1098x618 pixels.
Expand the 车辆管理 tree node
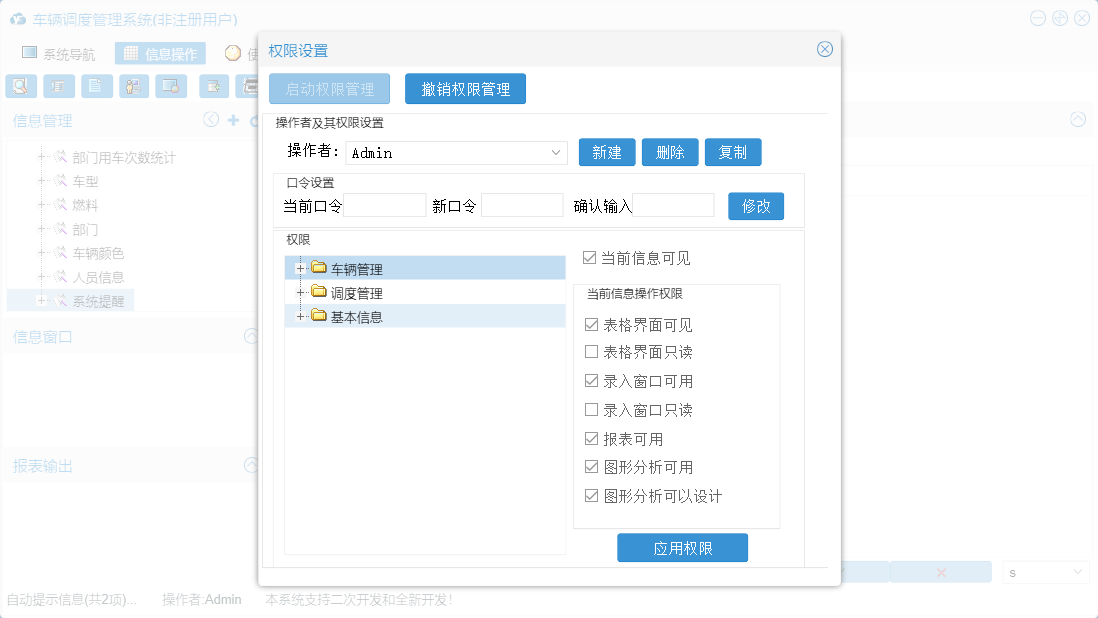[x=300, y=268]
